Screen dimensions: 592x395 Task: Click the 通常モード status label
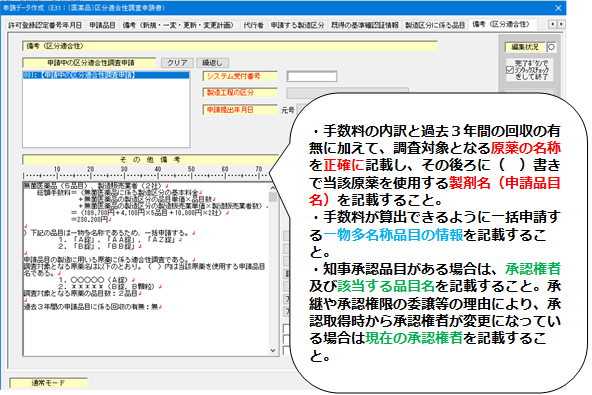[48, 383]
